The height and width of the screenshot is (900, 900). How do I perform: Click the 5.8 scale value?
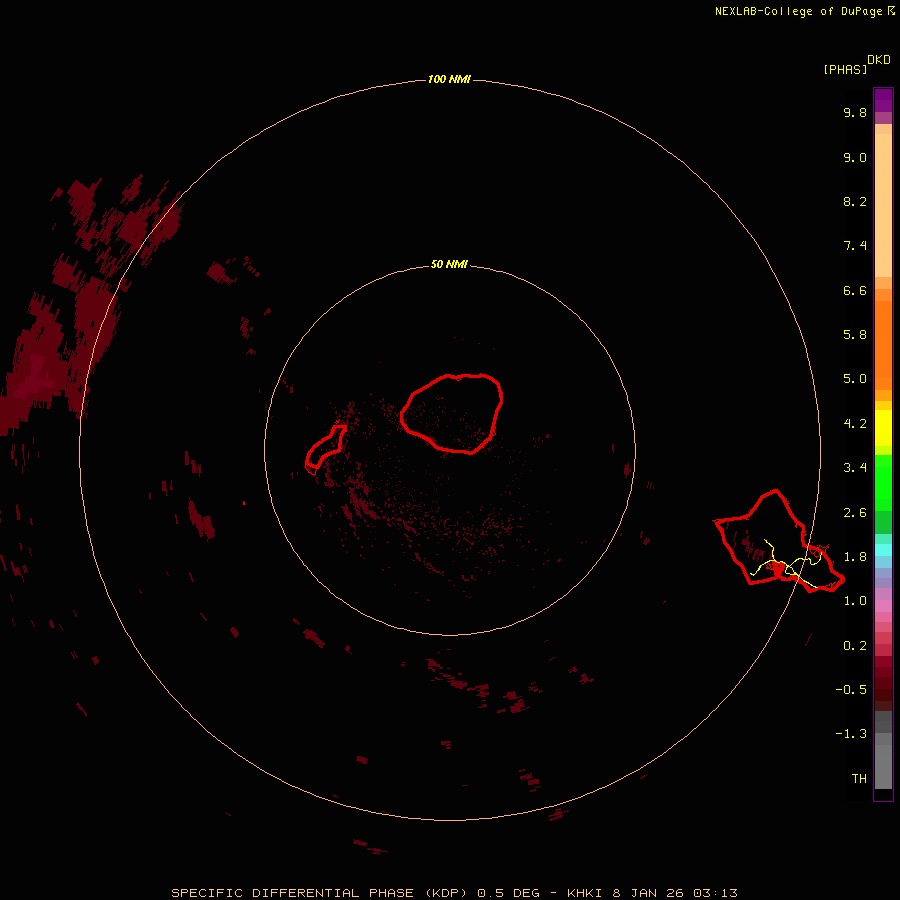(855, 335)
